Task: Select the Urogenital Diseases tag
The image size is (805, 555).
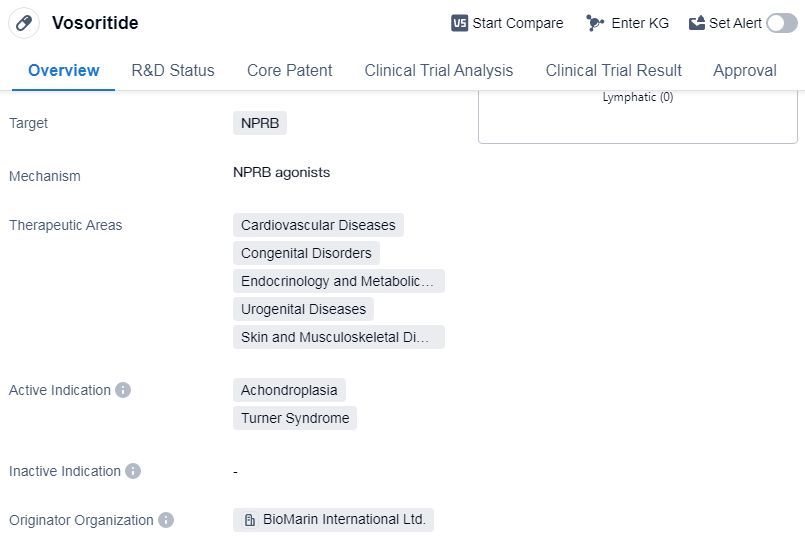Action: point(303,309)
